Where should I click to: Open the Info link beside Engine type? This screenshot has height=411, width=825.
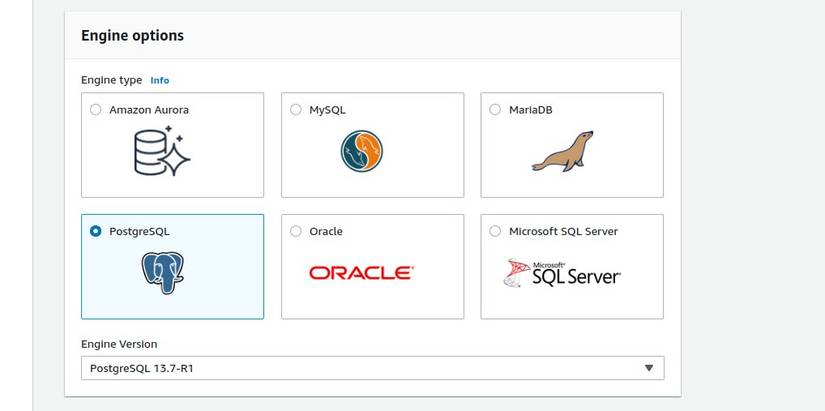pos(160,80)
